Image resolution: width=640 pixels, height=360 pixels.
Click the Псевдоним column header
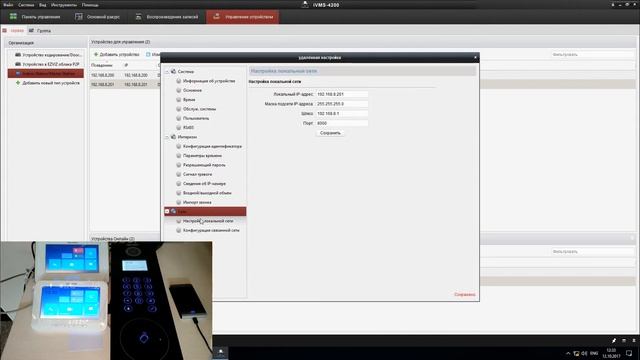[x=102, y=65]
